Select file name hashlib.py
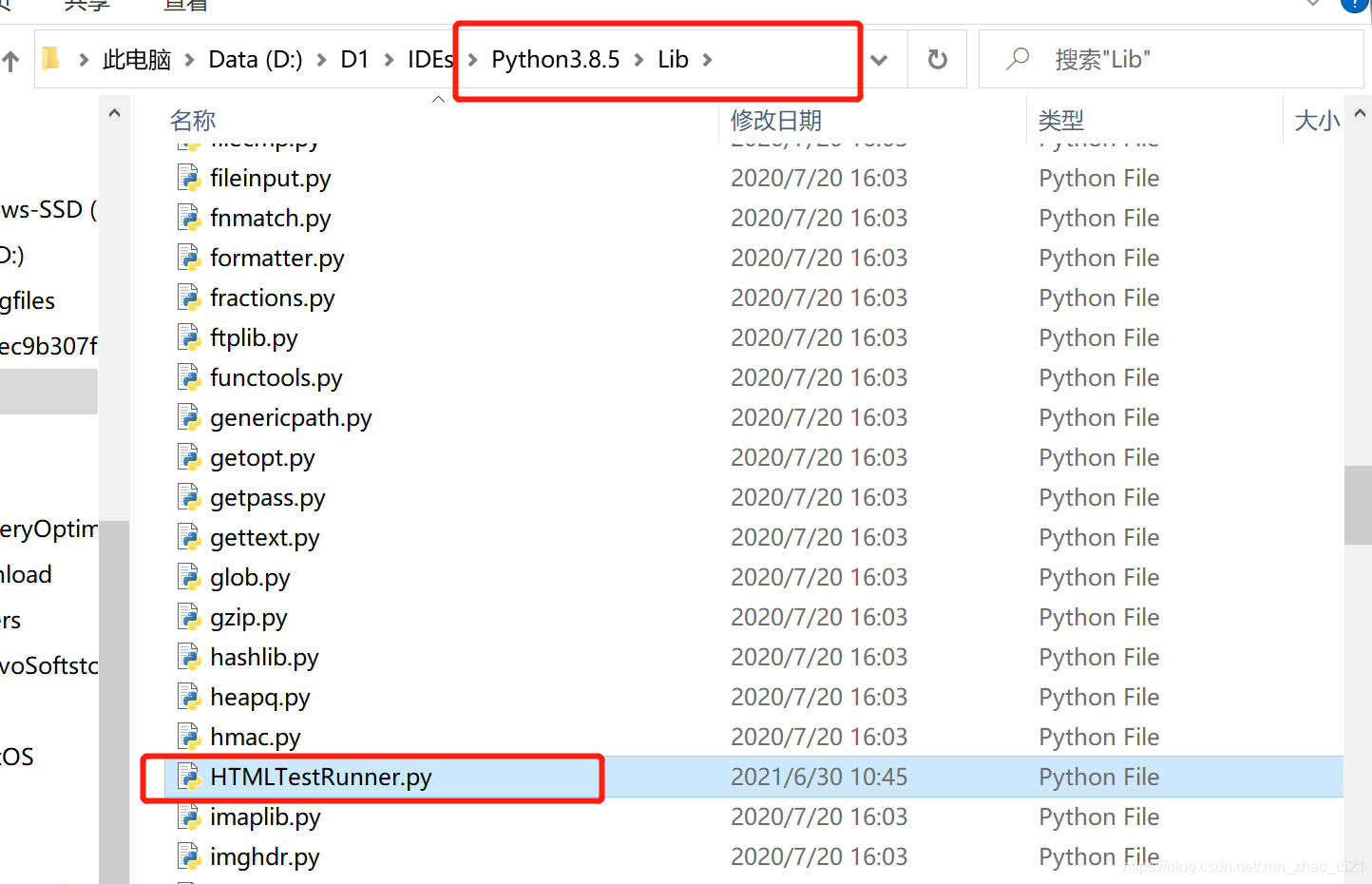1372x884 pixels. (264, 658)
